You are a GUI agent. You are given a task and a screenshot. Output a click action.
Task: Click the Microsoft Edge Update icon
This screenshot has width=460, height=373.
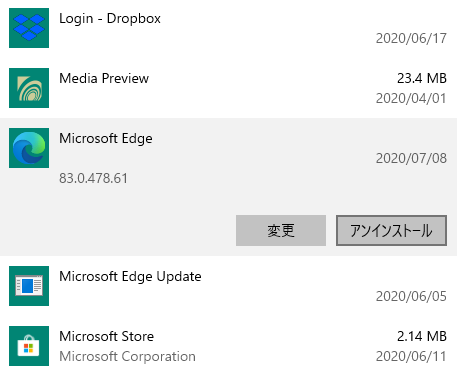[x=29, y=286]
